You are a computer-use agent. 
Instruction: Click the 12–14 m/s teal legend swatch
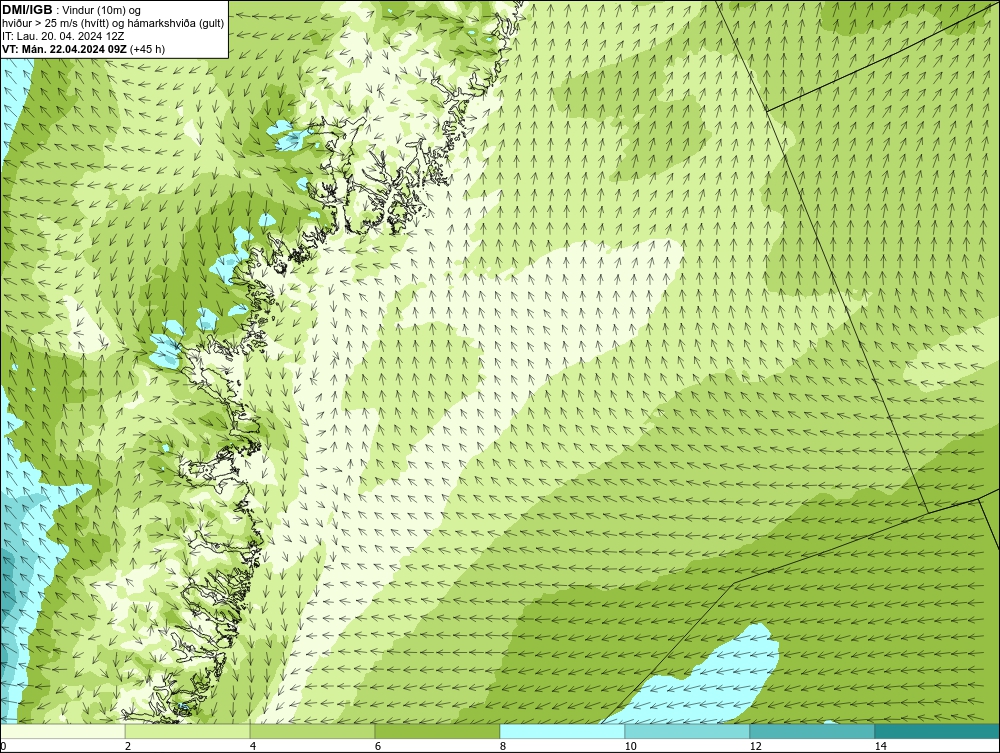click(812, 731)
